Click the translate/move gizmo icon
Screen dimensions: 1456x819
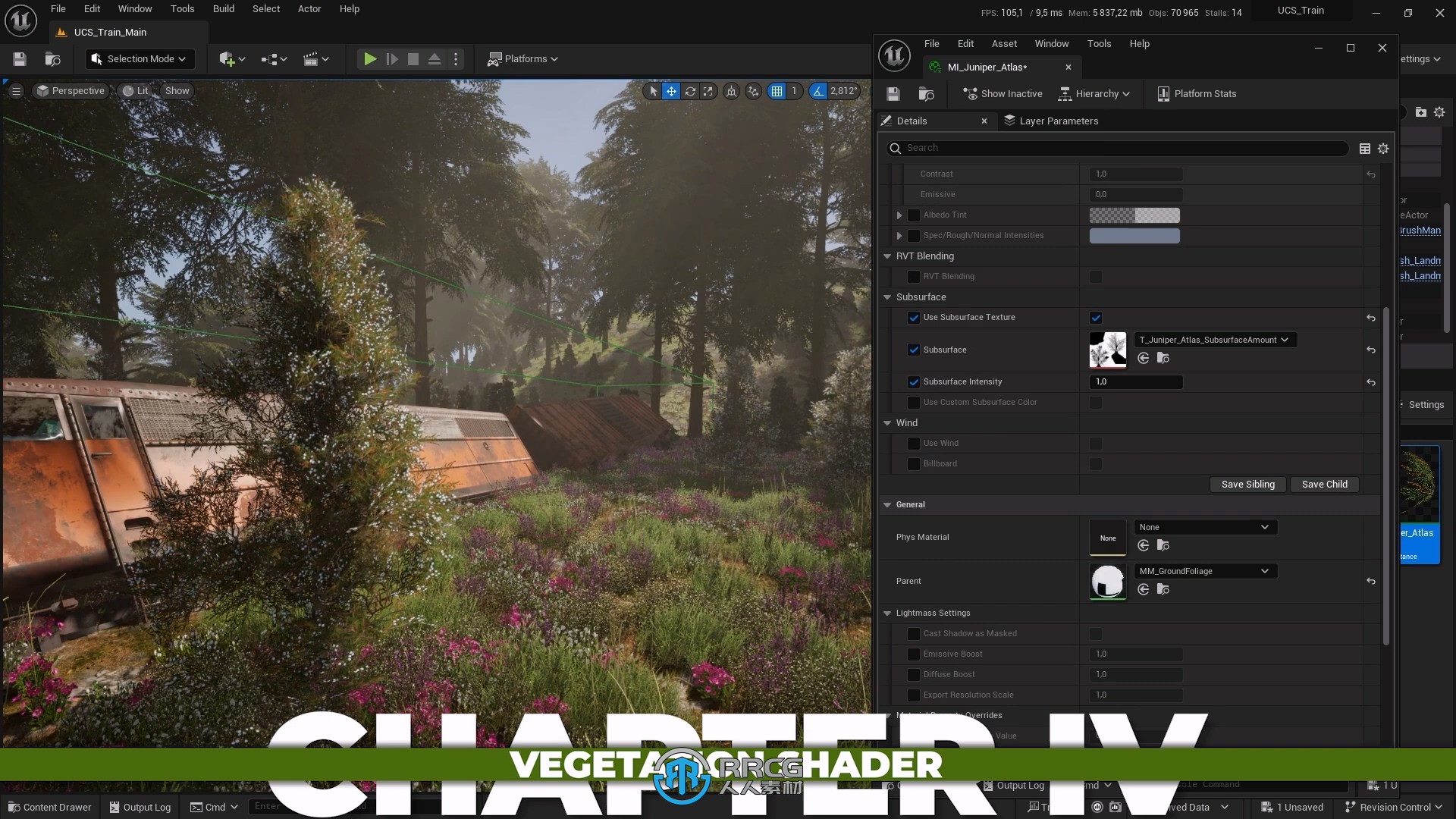coord(671,91)
